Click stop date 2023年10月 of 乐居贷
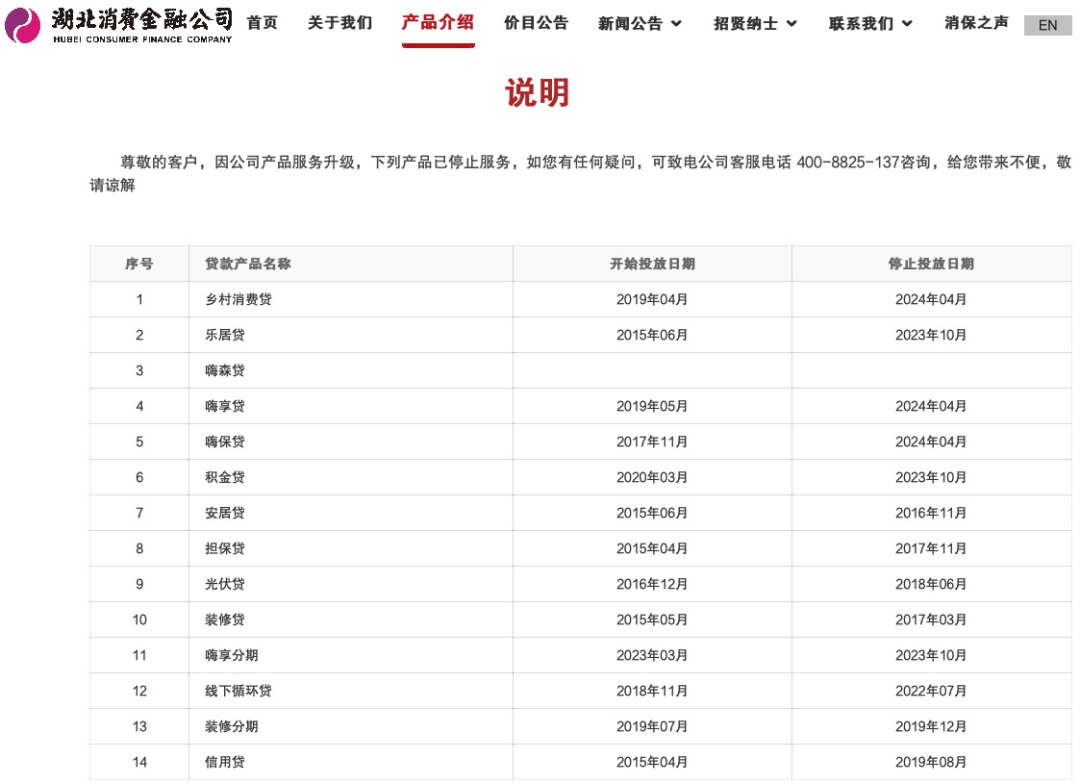Viewport: 1080px width, 784px height. coord(931,336)
